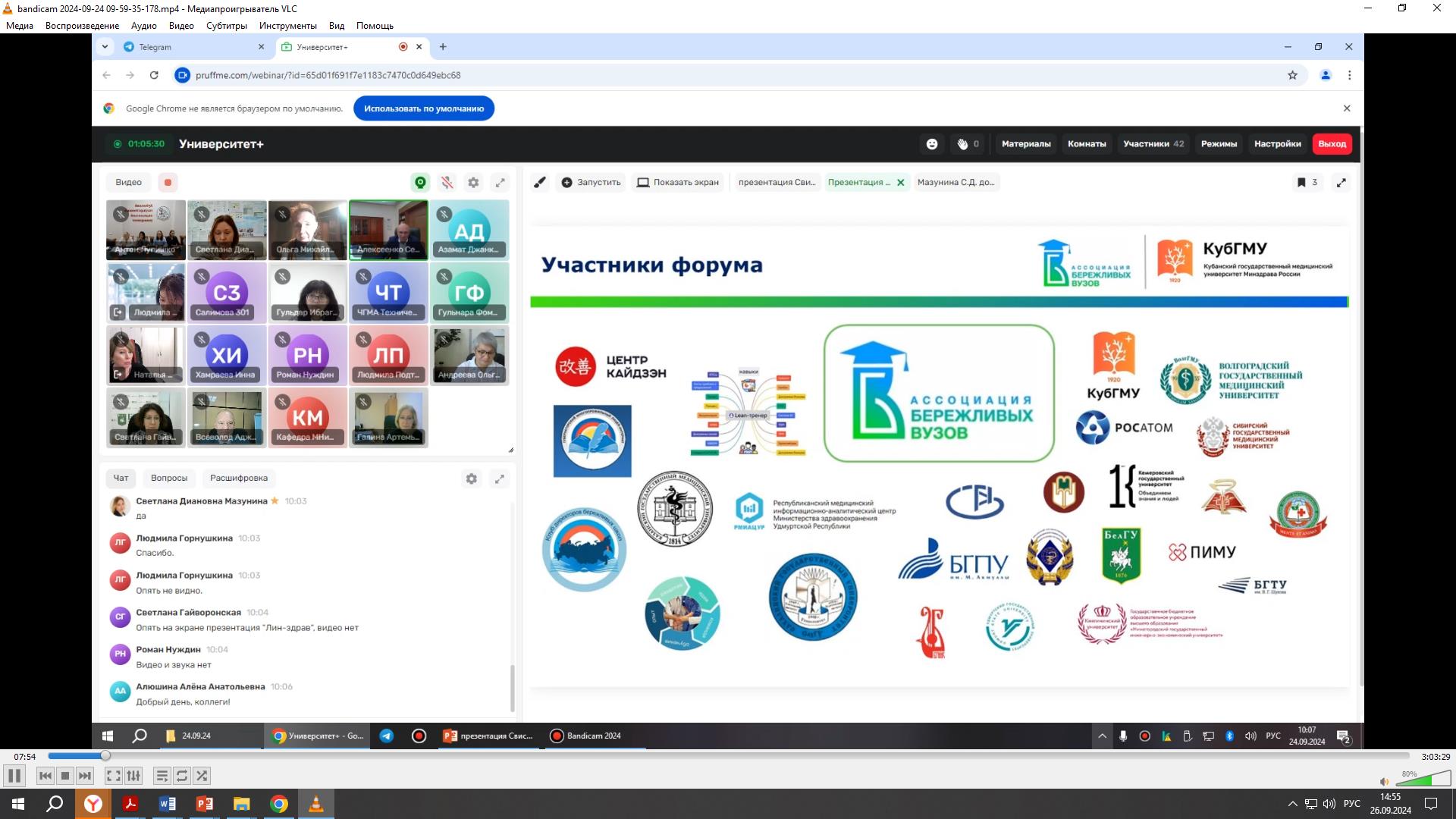Image resolution: width=1456 pixels, height=819 pixels.
Task: Close the active Презентация tab
Action: click(x=900, y=182)
